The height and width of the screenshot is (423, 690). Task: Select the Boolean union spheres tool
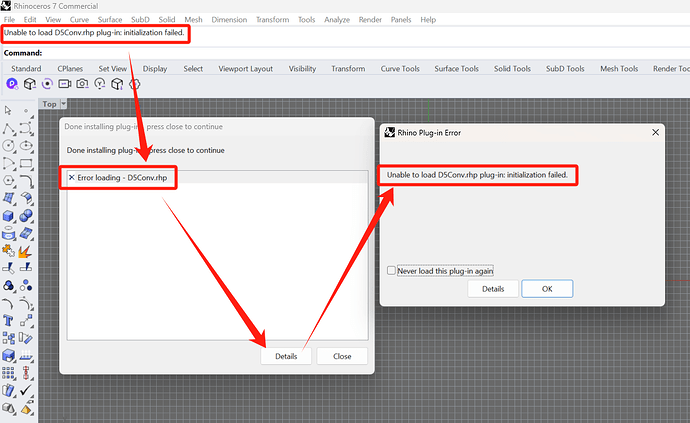click(26, 216)
